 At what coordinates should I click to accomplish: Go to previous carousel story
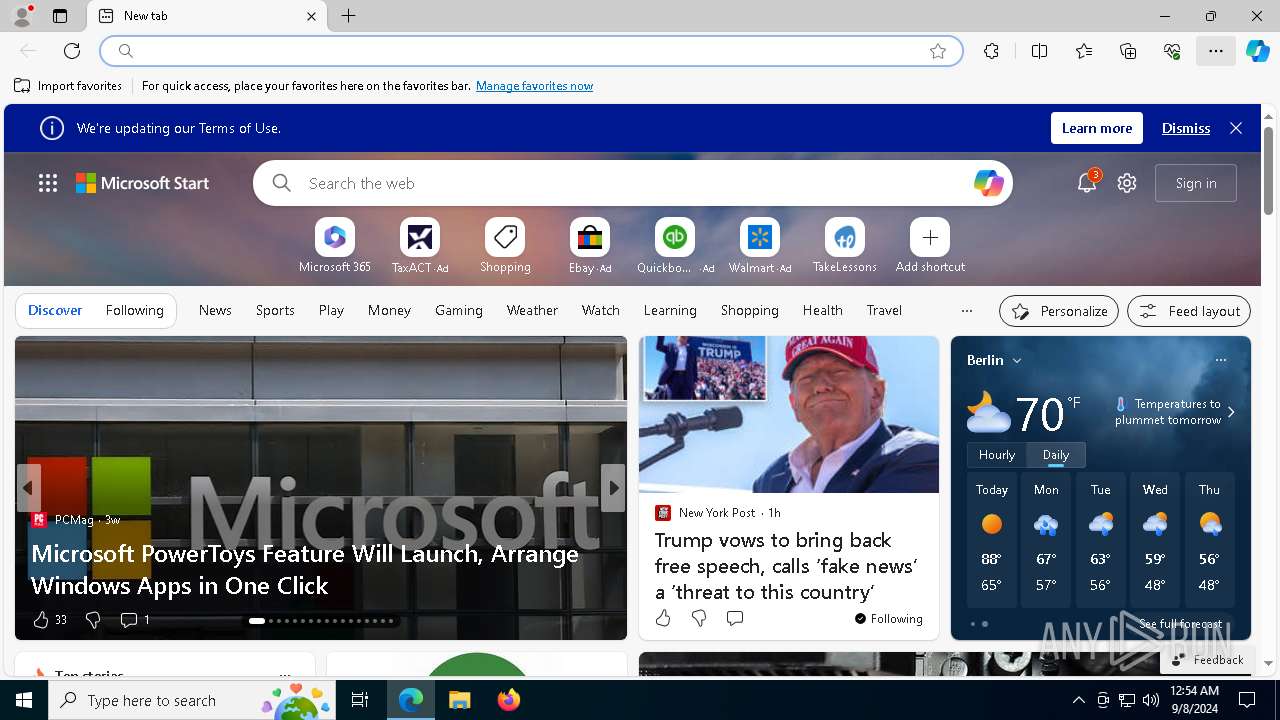pos(28,488)
